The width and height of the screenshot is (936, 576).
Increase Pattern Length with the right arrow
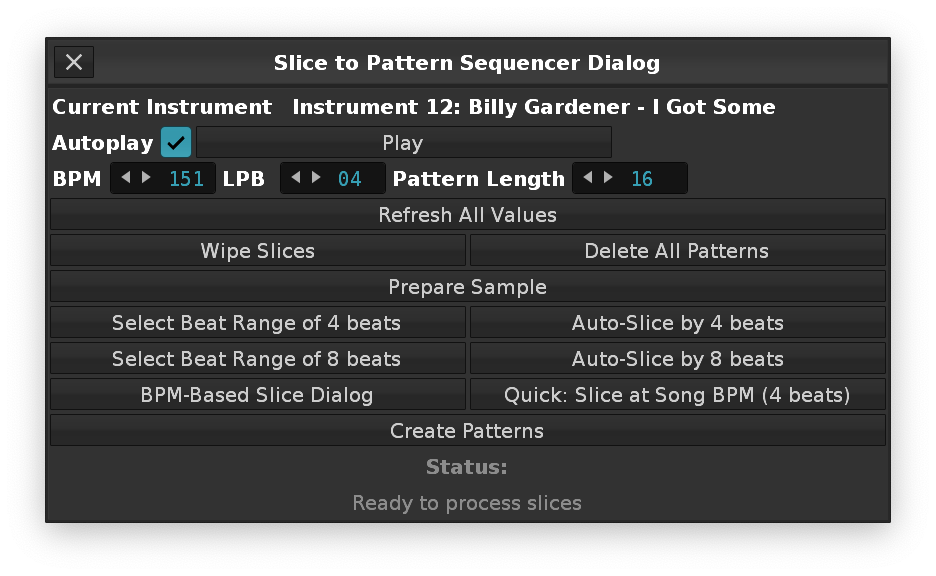pyautogui.click(x=609, y=178)
